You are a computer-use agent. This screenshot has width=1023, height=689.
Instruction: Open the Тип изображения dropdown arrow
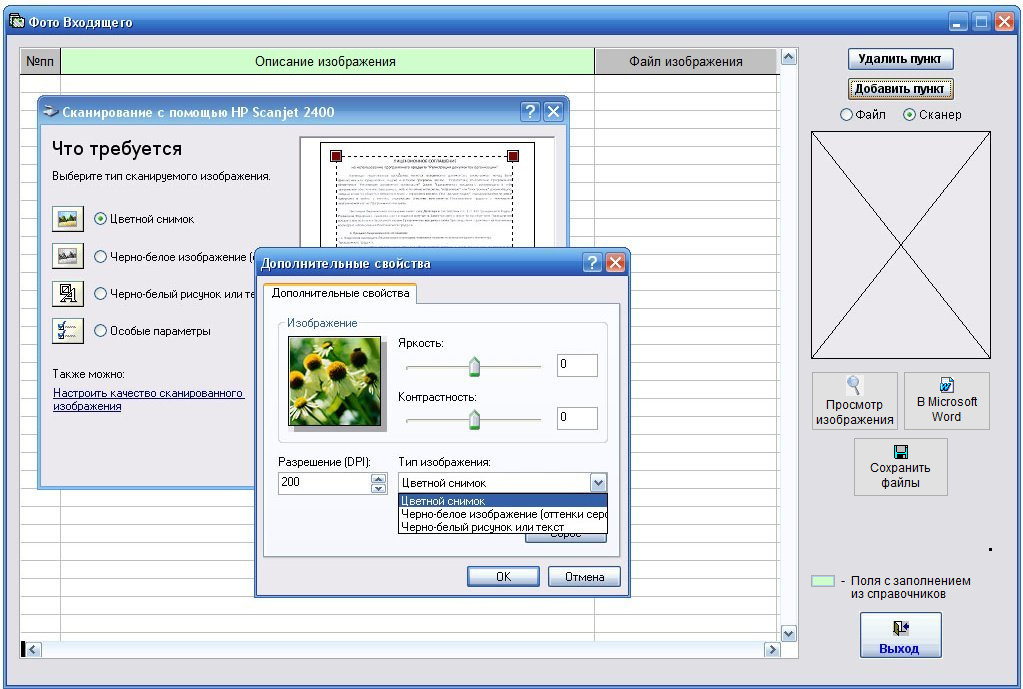coord(598,483)
